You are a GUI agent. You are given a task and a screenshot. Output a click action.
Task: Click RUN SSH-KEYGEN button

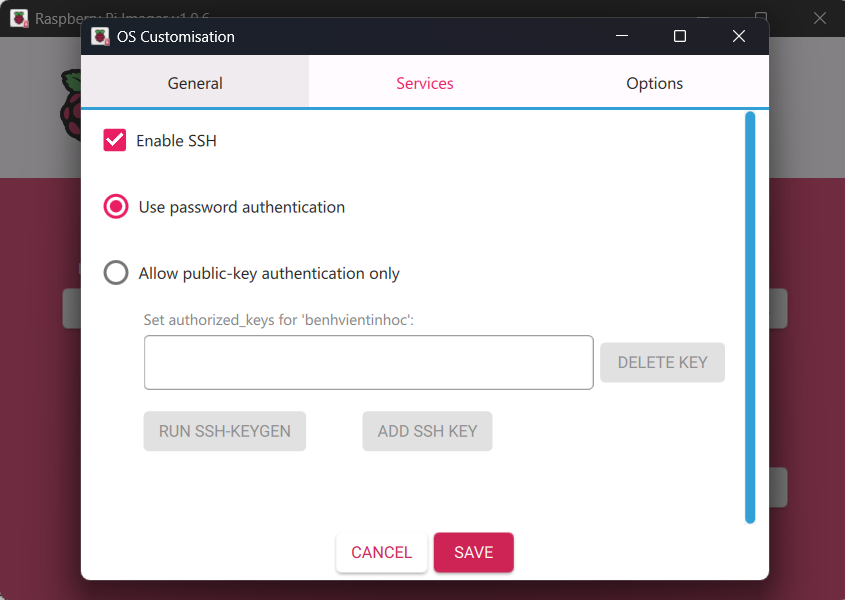225,432
